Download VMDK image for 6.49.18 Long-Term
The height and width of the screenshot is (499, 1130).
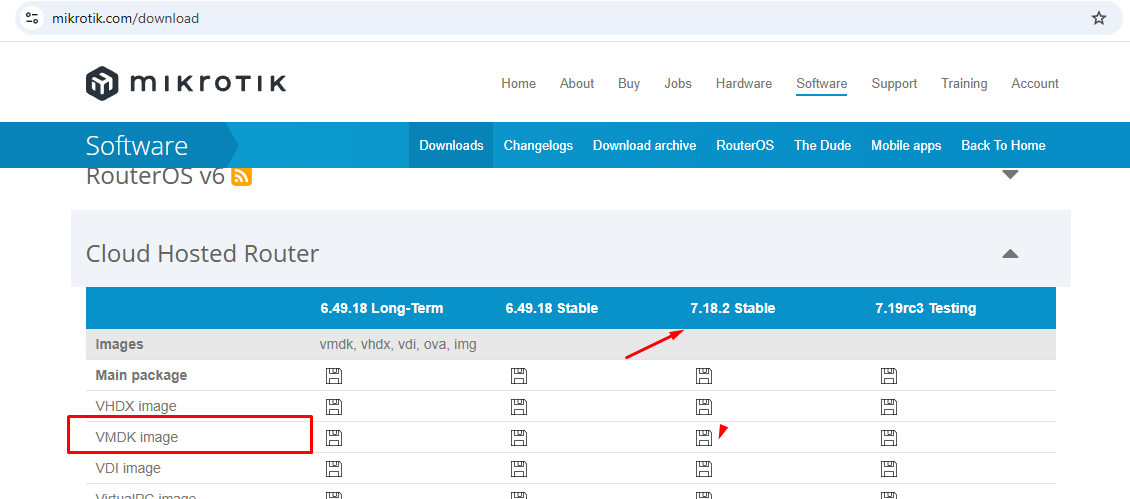point(334,437)
